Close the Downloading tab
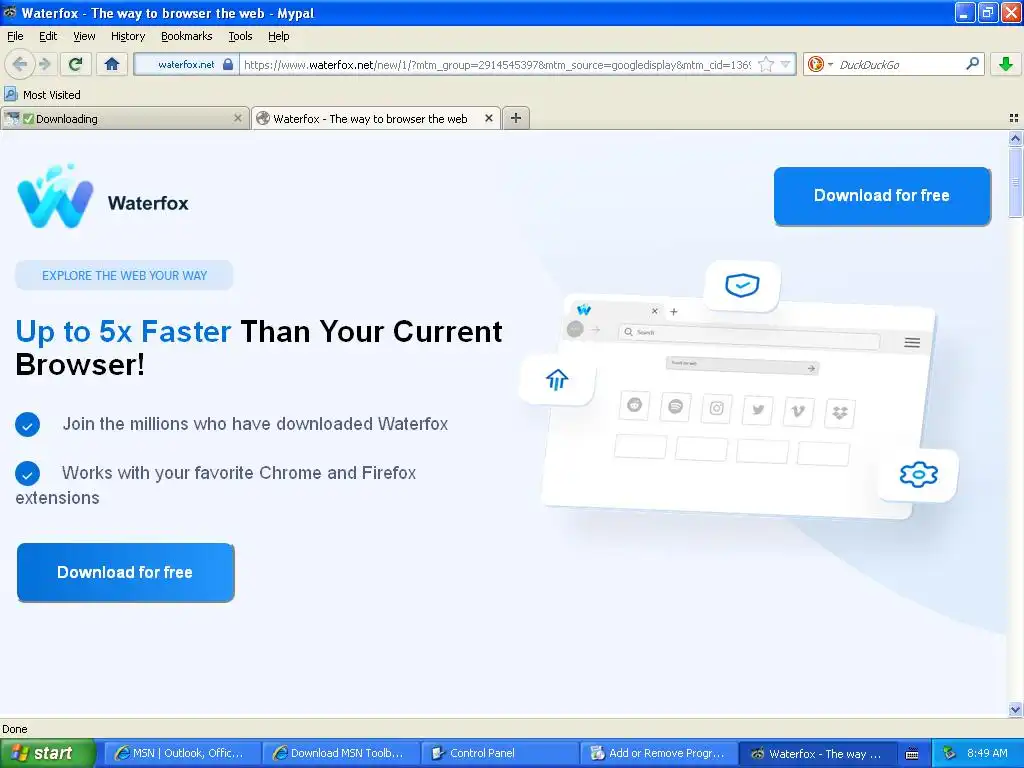 tap(238, 118)
